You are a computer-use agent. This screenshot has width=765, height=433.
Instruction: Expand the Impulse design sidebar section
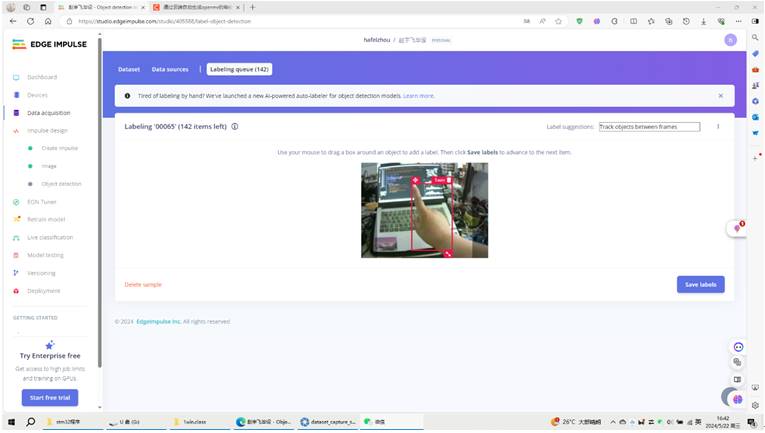tap(47, 130)
